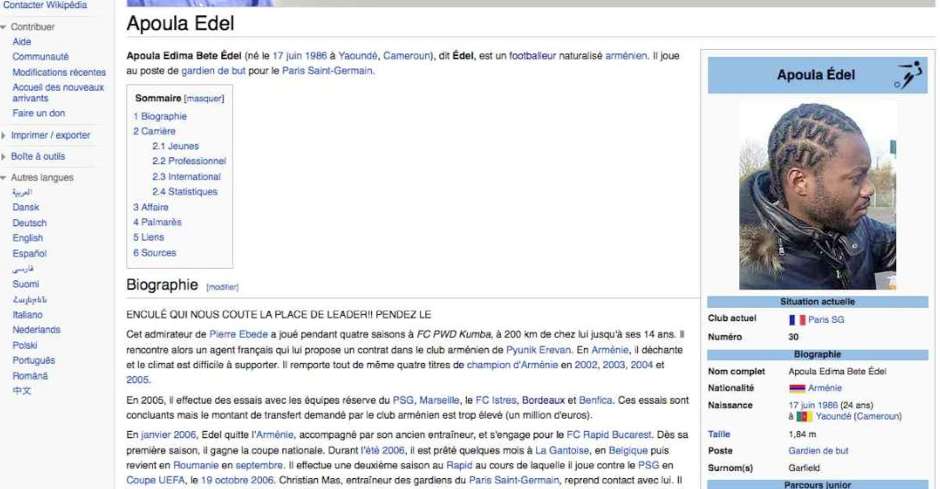
Task: Jump to 1 Biographie in Sommaire
Action: tap(160, 116)
